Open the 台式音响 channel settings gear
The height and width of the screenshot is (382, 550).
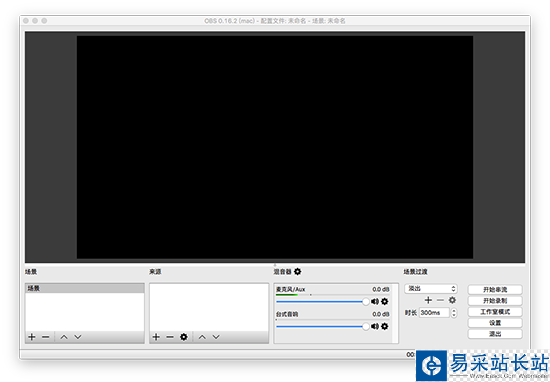coord(385,327)
